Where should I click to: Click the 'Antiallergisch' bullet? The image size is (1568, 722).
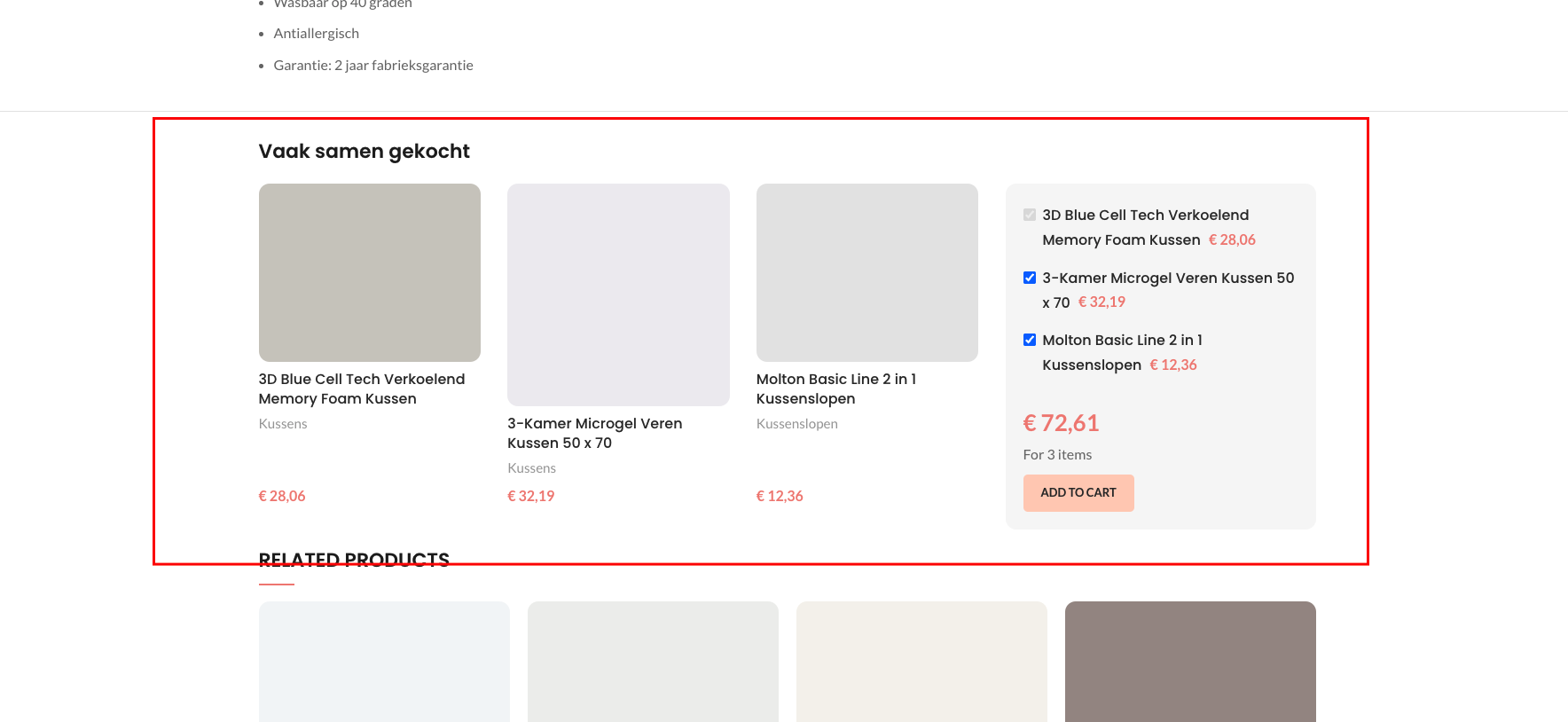click(x=317, y=34)
